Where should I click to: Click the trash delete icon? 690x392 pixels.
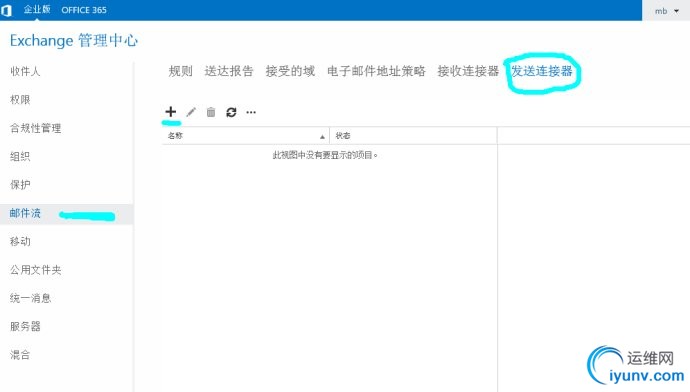[x=211, y=112]
